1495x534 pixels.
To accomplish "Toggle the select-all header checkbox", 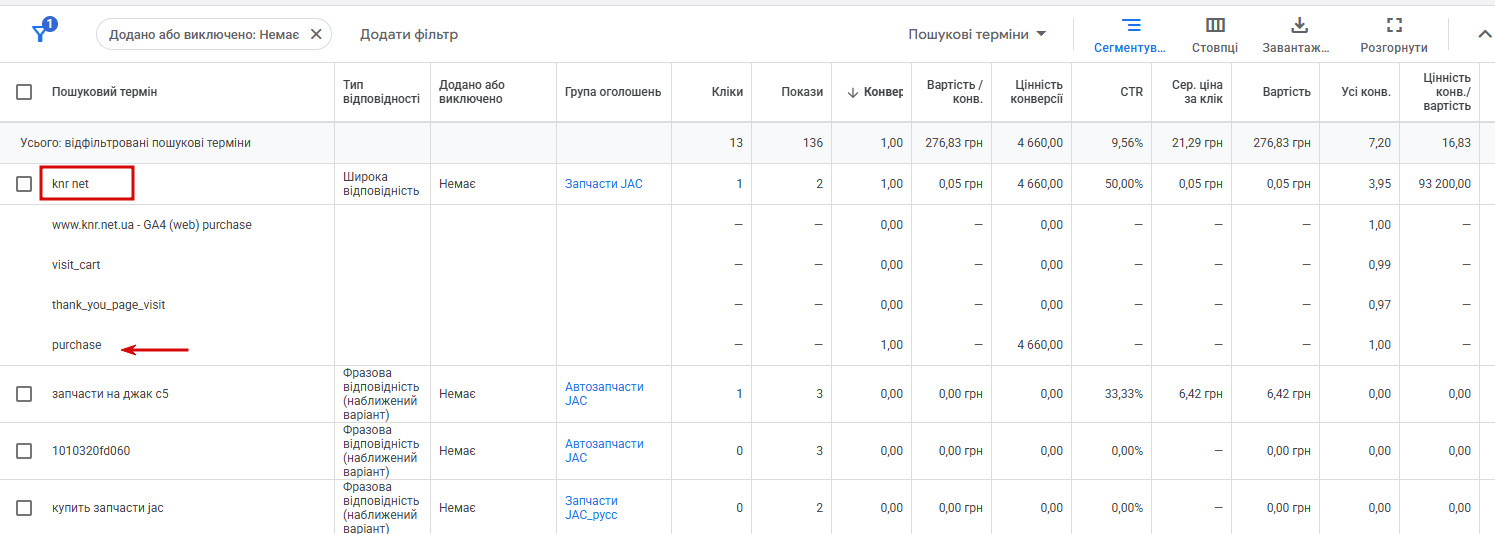I will pos(24,92).
